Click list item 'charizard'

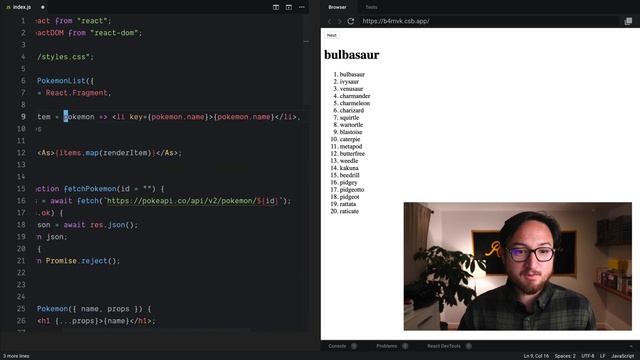[351, 110]
